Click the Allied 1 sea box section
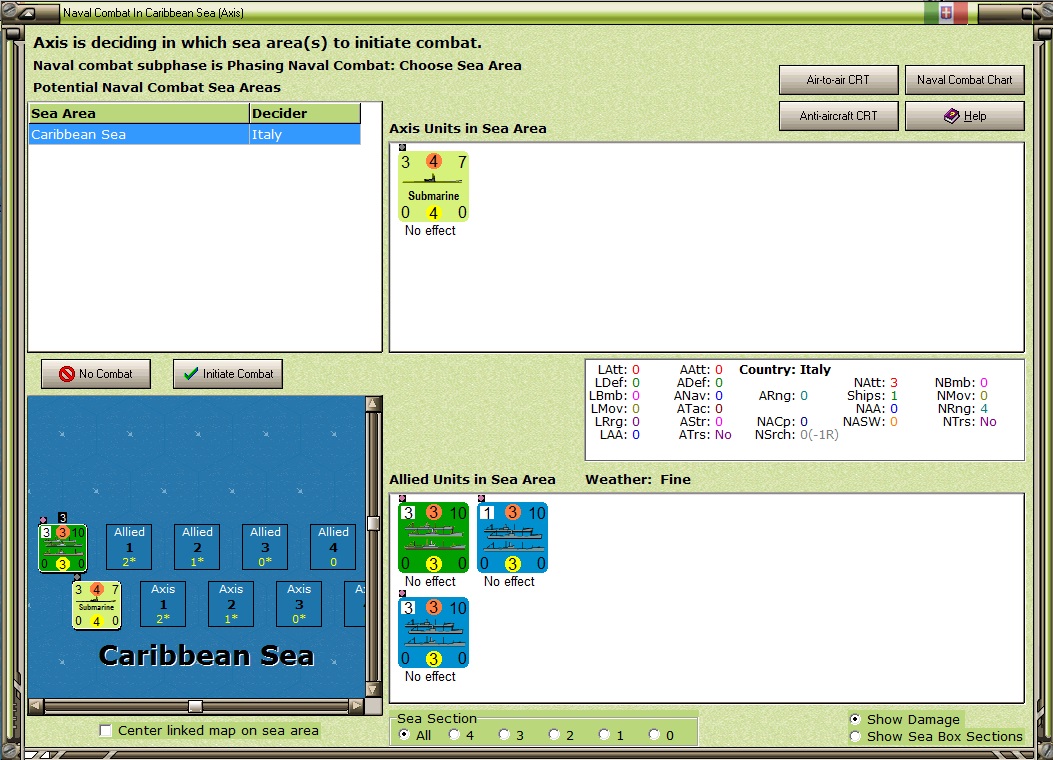Image resolution: width=1053 pixels, height=760 pixels. pyautogui.click(x=129, y=547)
